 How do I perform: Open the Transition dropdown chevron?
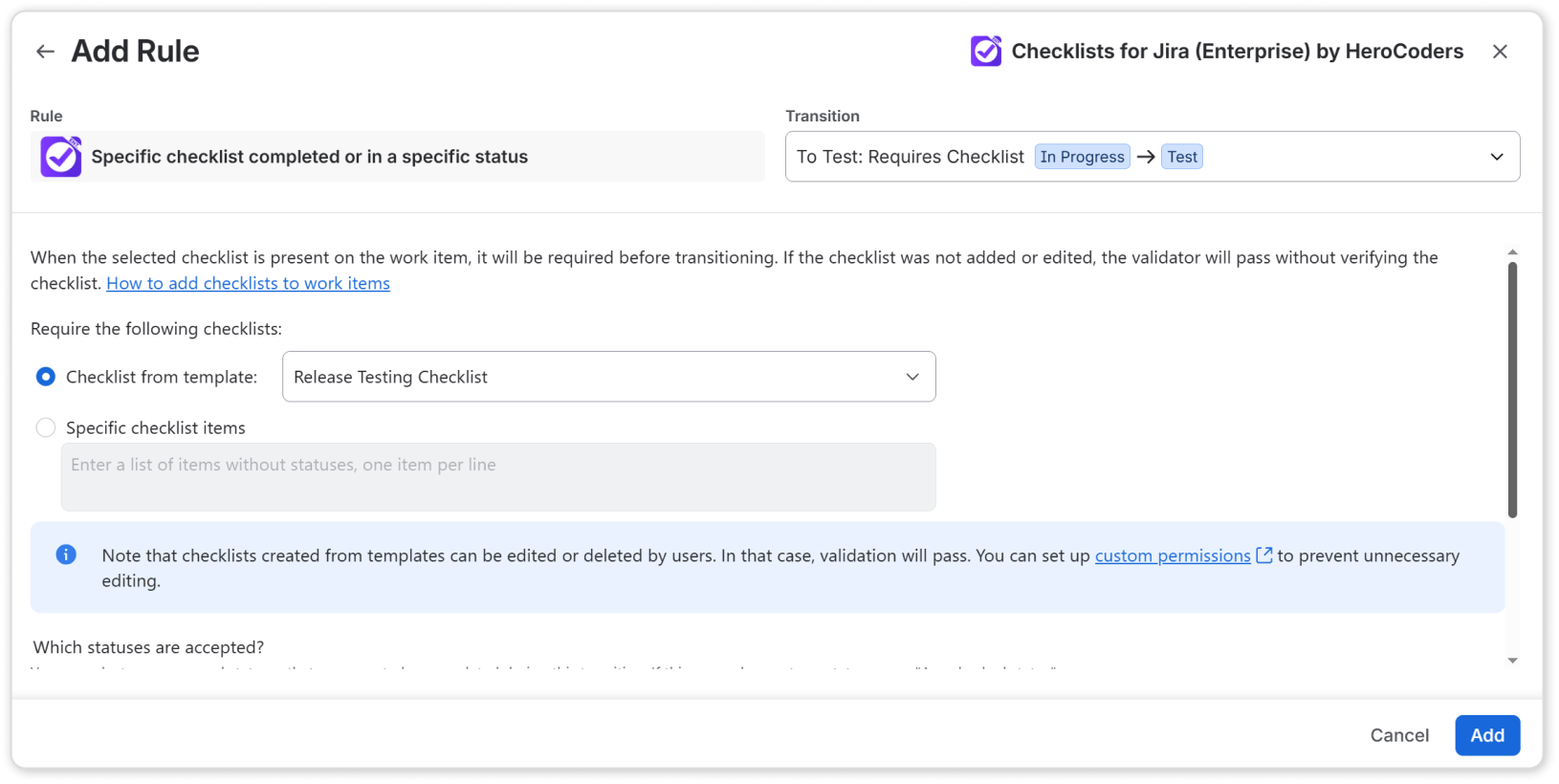pos(1497,157)
